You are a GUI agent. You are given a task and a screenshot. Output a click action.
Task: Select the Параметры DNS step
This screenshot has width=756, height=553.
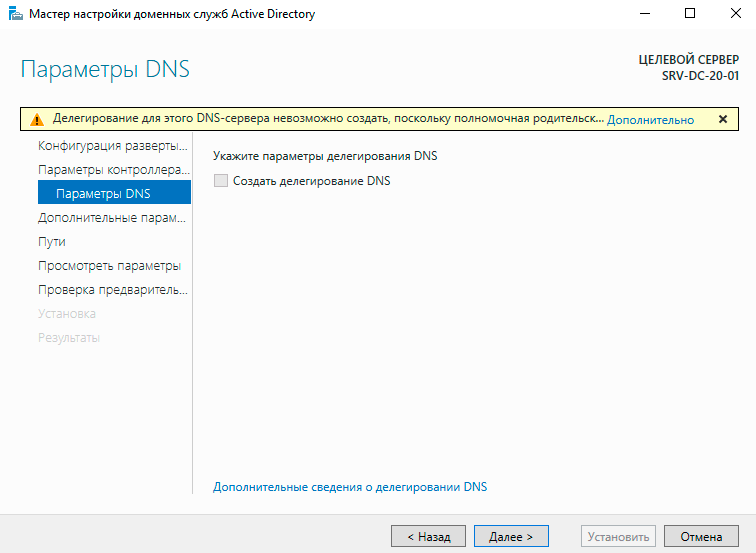[114, 192]
